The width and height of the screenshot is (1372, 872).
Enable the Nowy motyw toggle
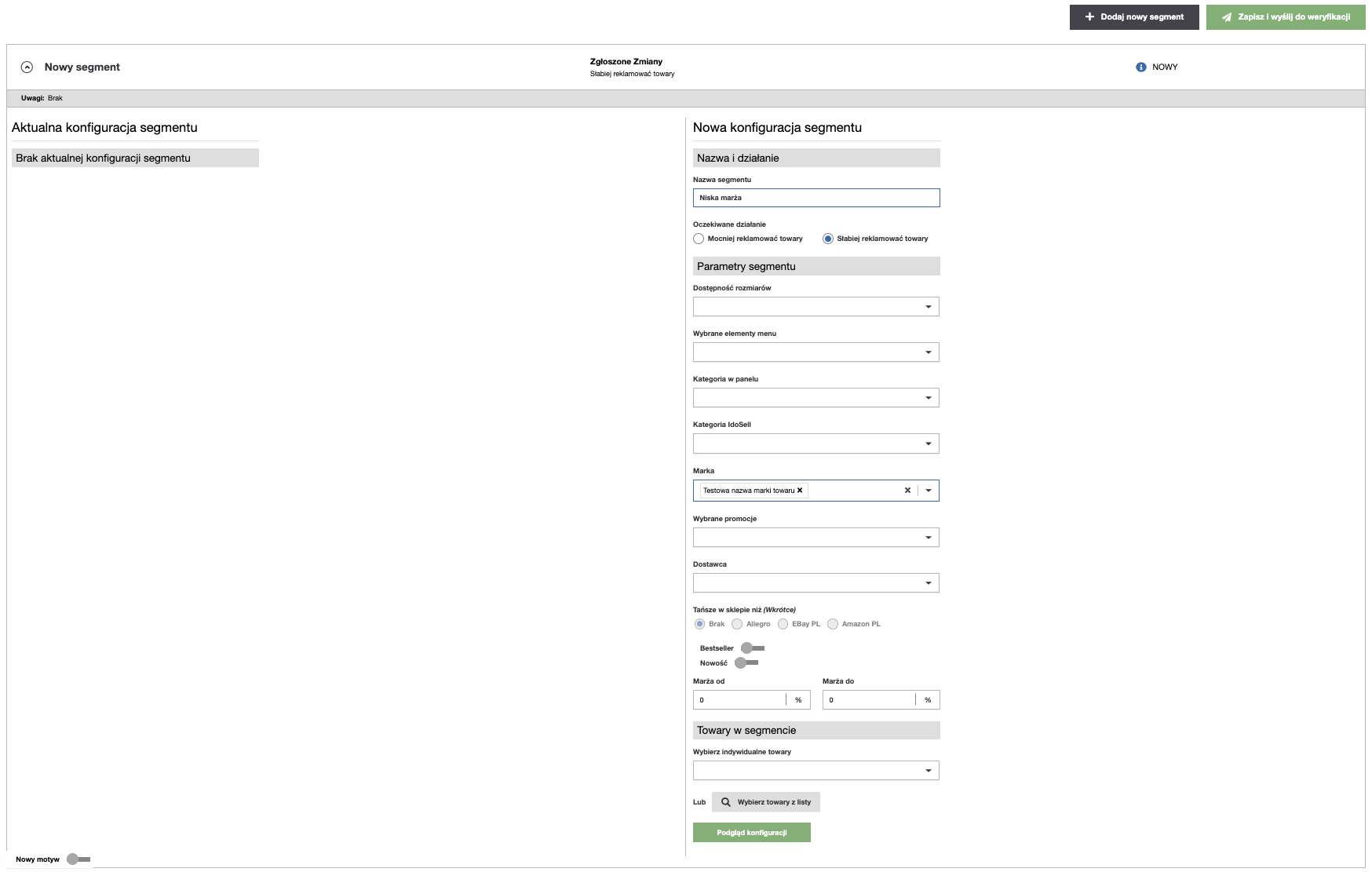pyautogui.click(x=78, y=859)
